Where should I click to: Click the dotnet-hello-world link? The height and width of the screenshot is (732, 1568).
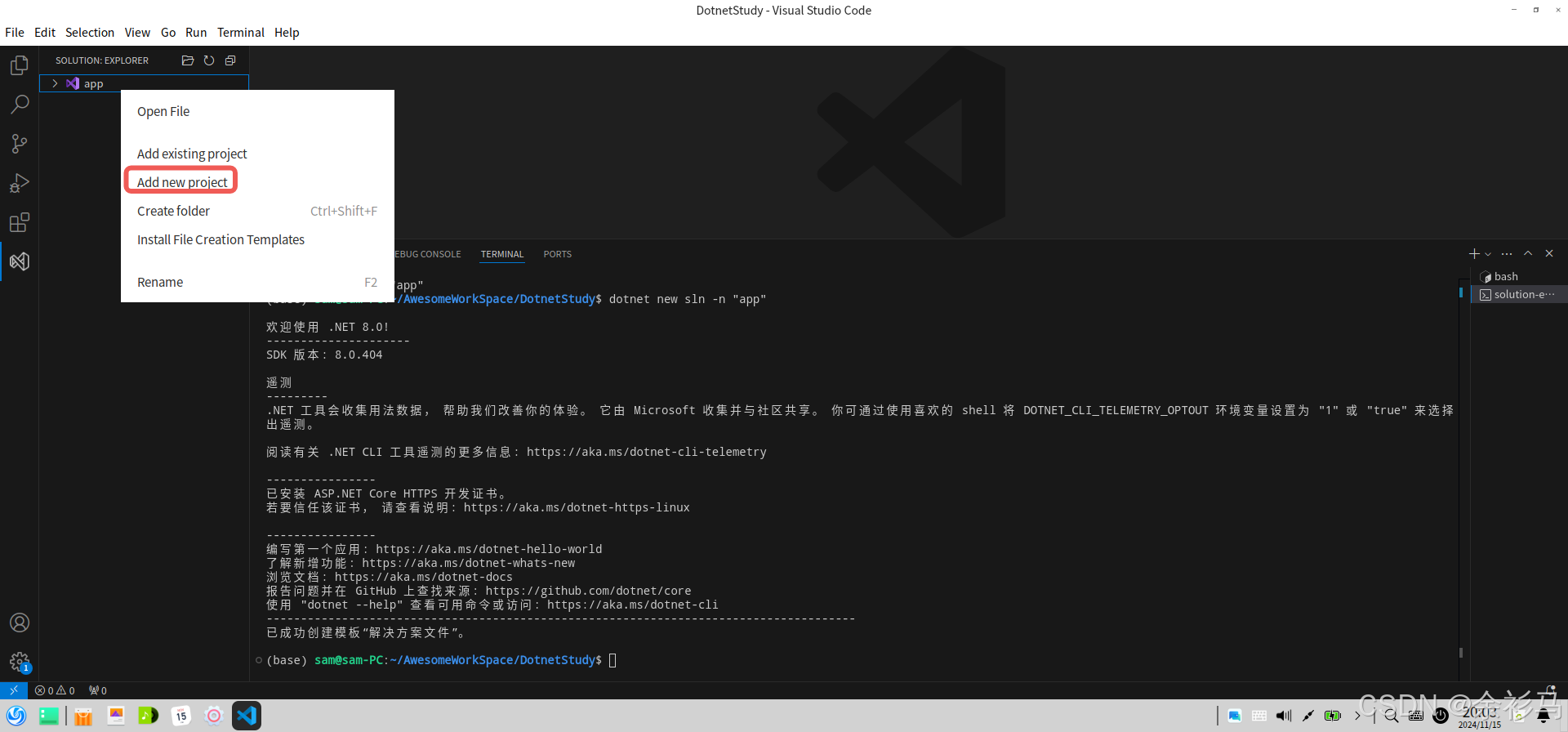point(489,549)
